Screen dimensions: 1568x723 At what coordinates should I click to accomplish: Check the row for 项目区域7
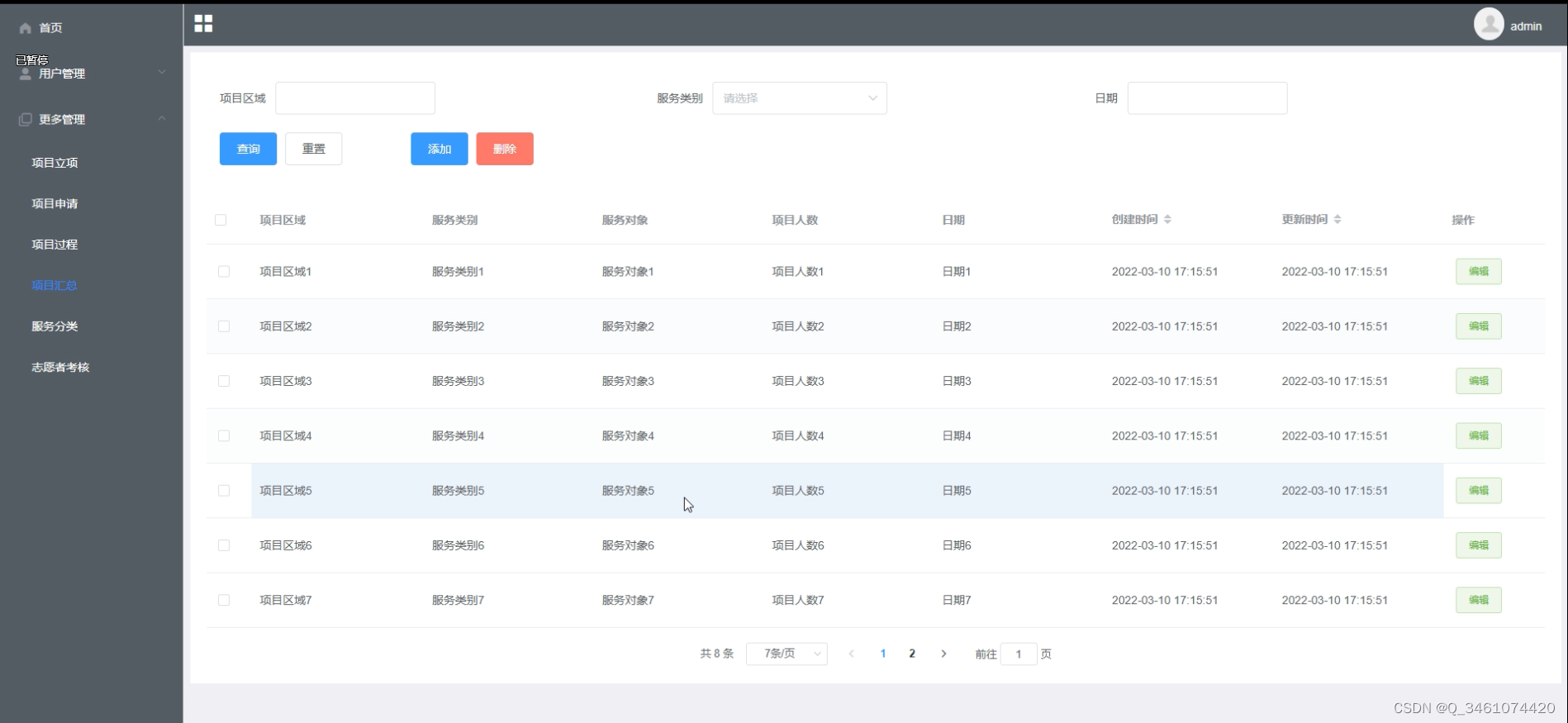224,600
